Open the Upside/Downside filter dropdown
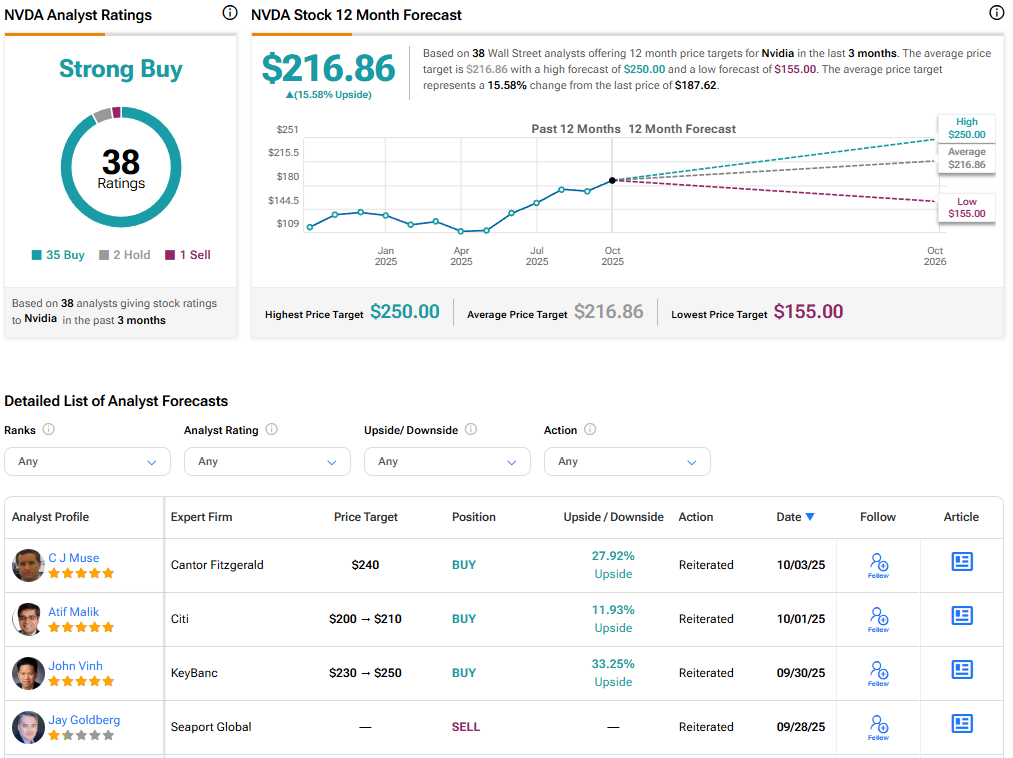The height and width of the screenshot is (758, 1013). 447,462
